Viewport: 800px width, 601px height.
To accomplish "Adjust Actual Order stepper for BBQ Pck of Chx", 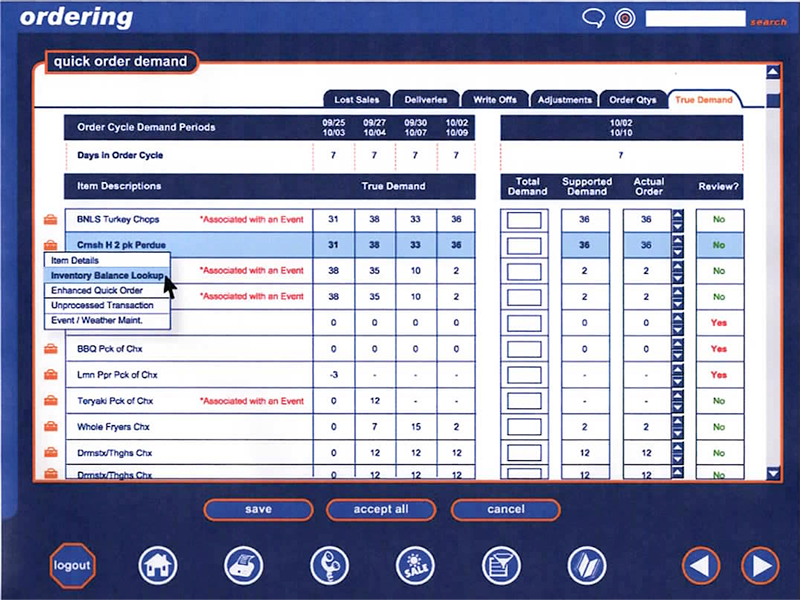I will [678, 349].
